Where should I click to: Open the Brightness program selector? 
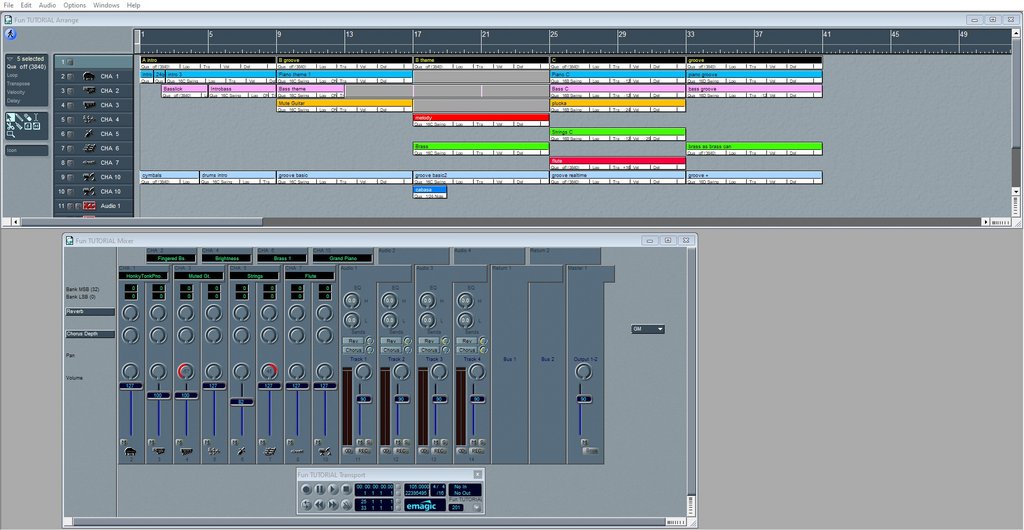click(x=226, y=258)
